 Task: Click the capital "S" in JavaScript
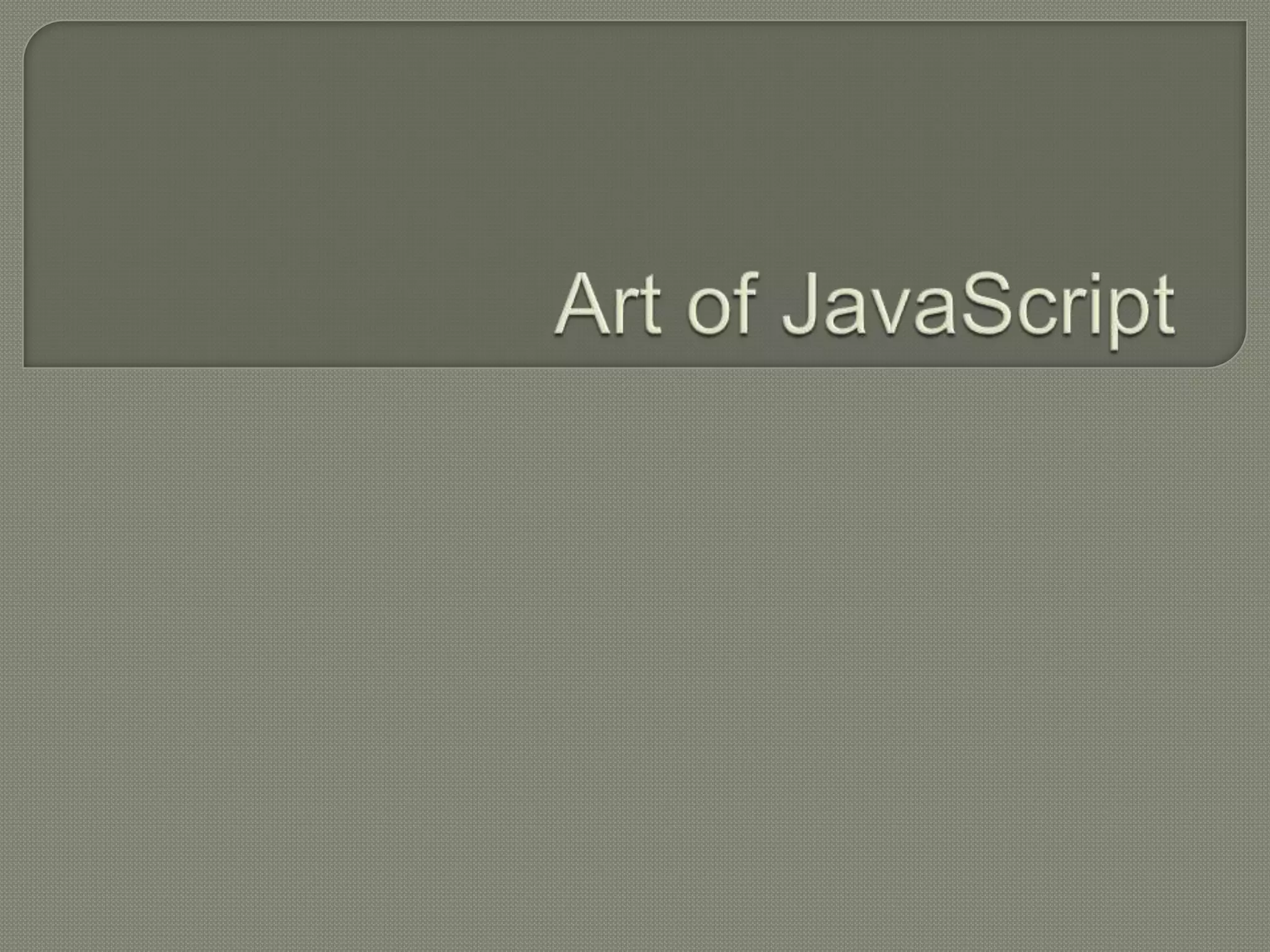tap(984, 304)
